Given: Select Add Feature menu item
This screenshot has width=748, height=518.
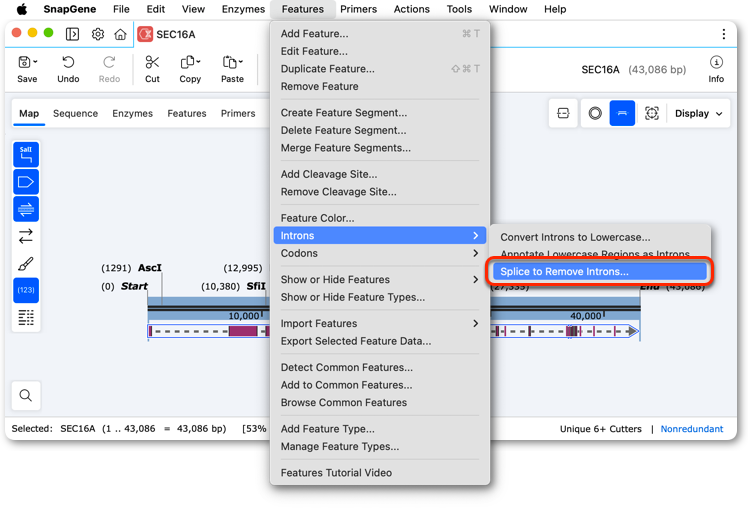Looking at the screenshot, I should (x=380, y=34).
